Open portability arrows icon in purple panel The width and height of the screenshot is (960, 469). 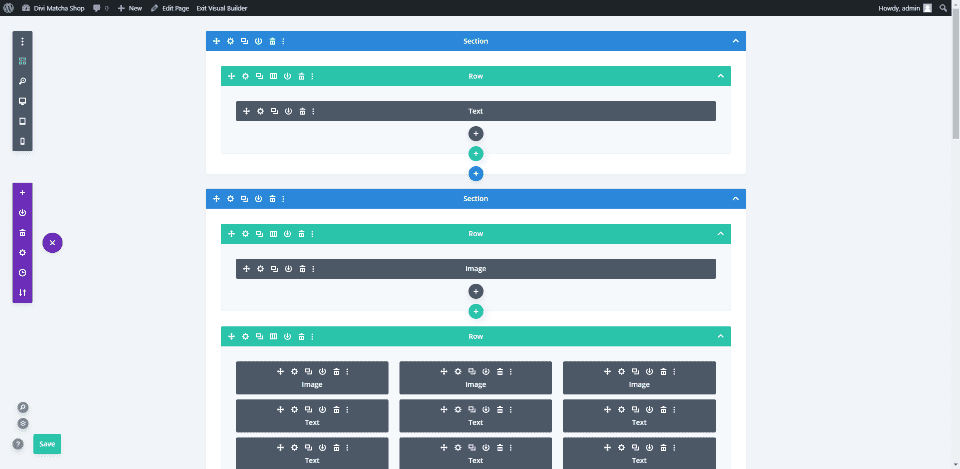[23, 293]
